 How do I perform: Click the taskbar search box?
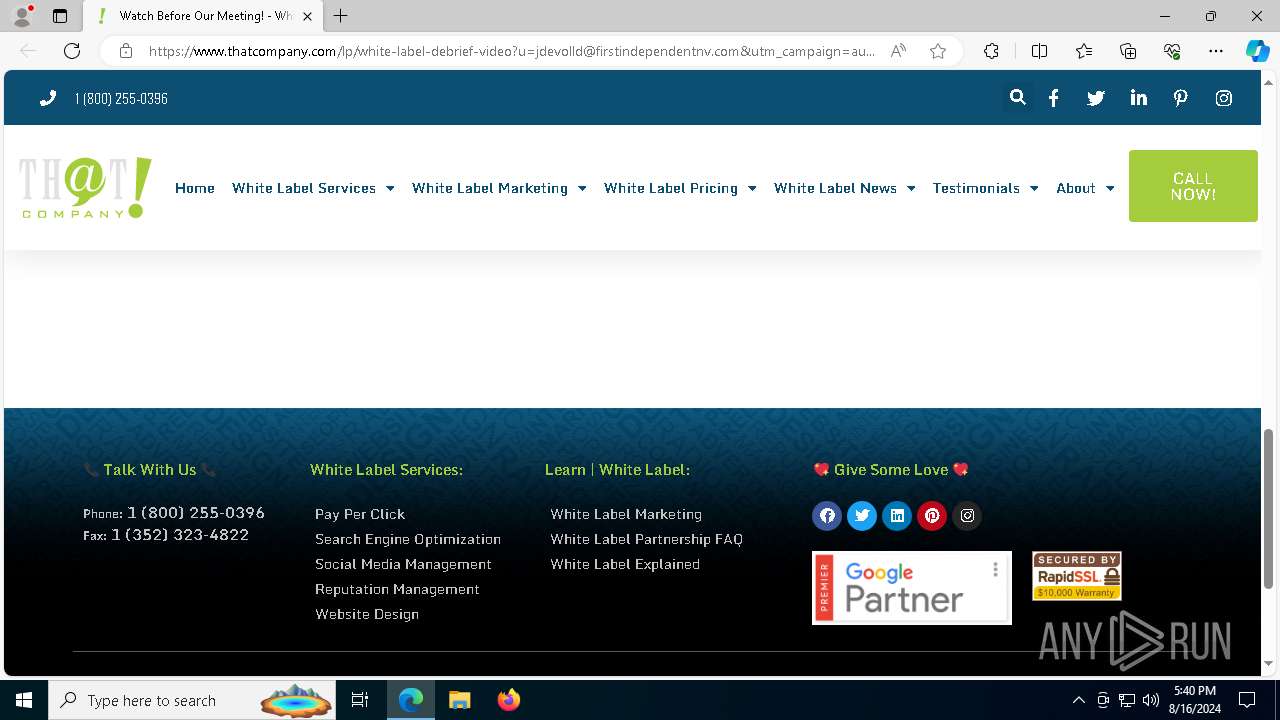pos(193,700)
